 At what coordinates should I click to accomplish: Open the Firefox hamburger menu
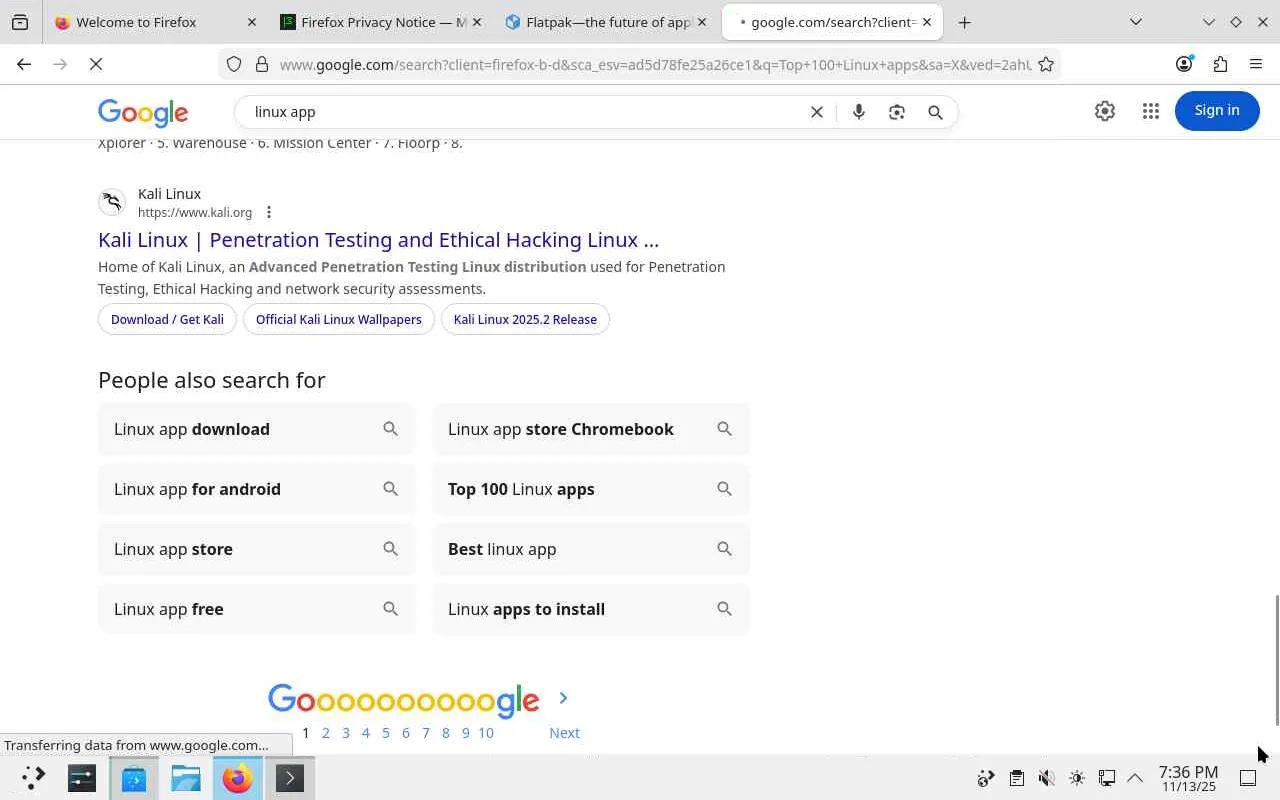pos(1256,64)
